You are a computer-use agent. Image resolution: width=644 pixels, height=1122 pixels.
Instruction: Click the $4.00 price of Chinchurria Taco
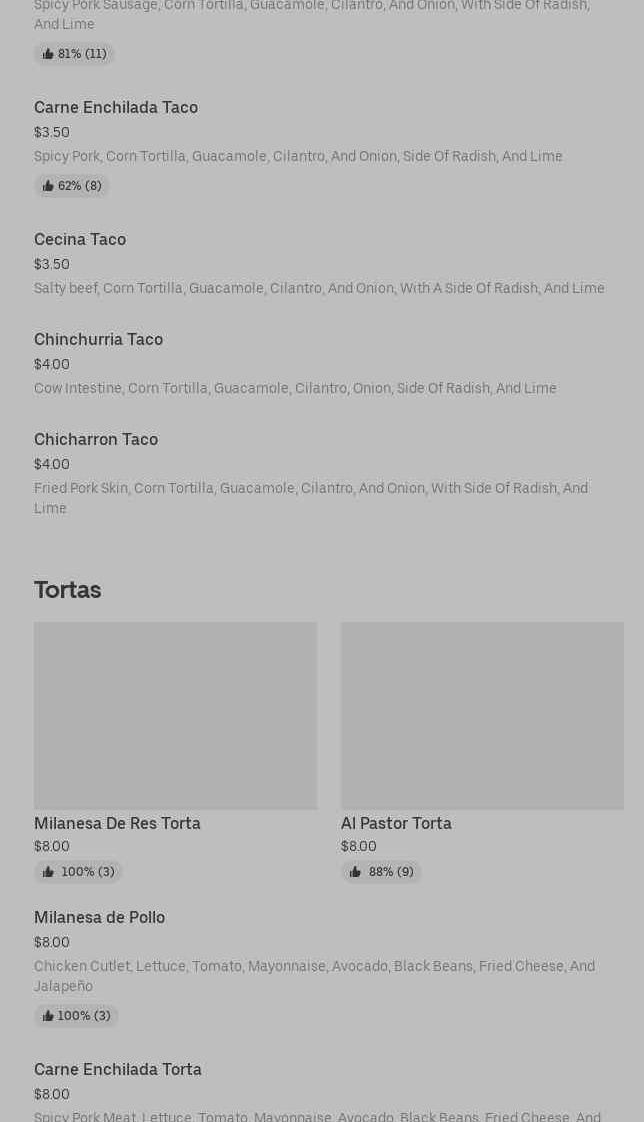pos(52,364)
